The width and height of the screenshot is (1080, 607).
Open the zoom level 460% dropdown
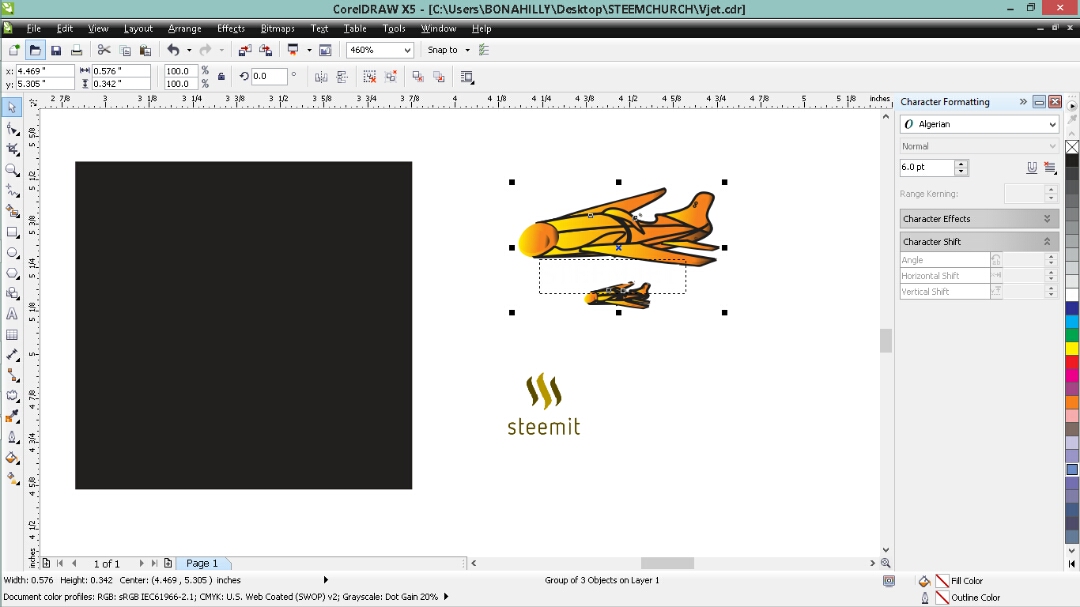click(407, 50)
